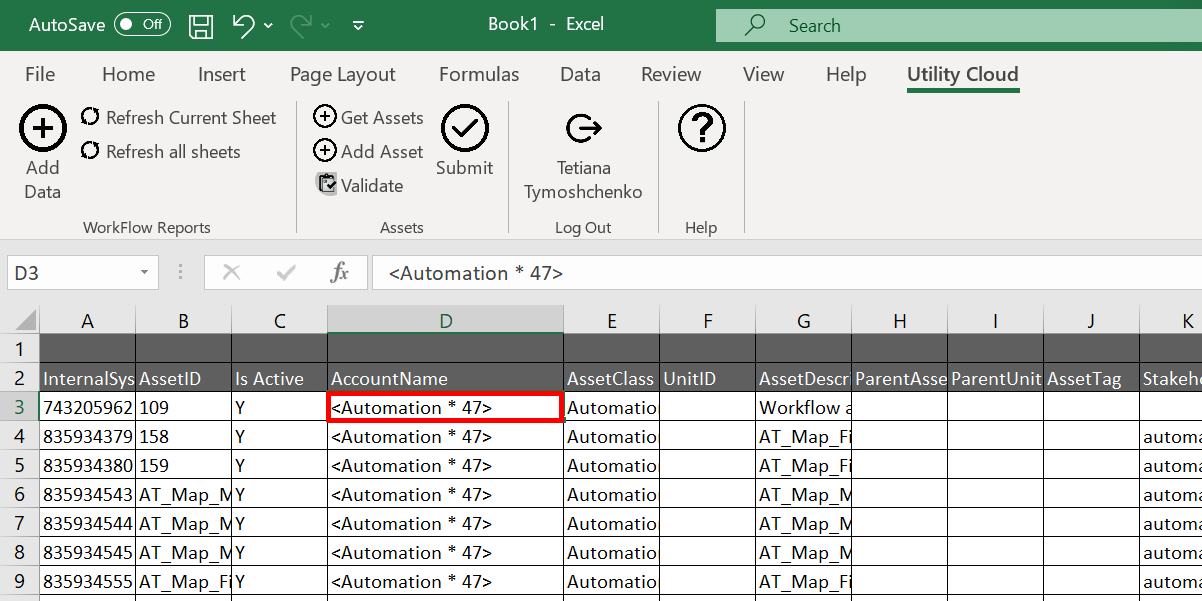Open Utility Cloud Help question icon
This screenshot has width=1202, height=601.
click(701, 128)
